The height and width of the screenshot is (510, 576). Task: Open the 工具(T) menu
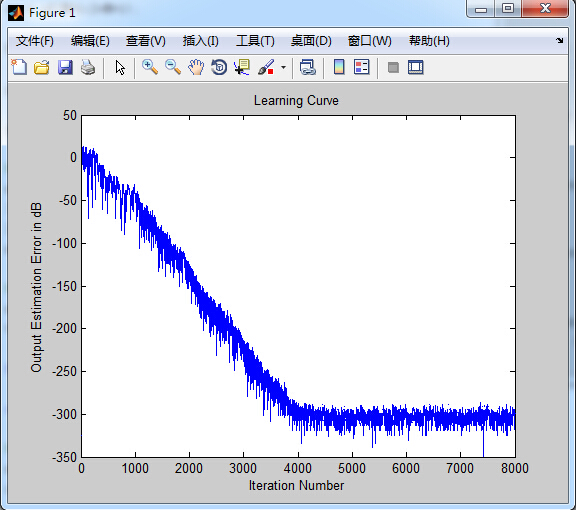pos(255,41)
